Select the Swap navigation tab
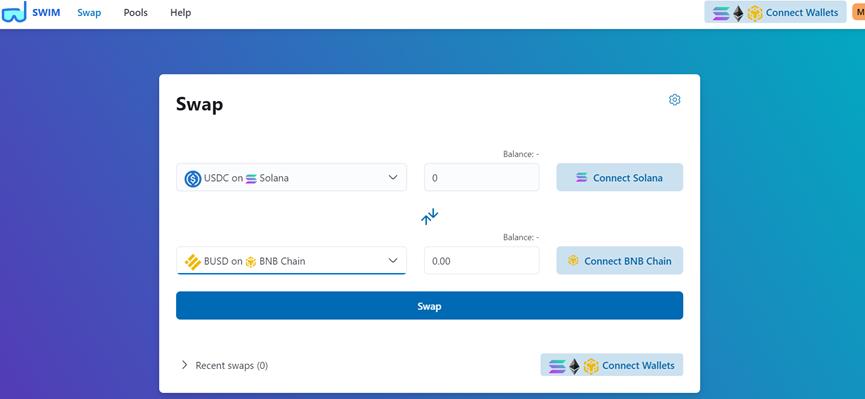The height and width of the screenshot is (399, 865). click(89, 12)
